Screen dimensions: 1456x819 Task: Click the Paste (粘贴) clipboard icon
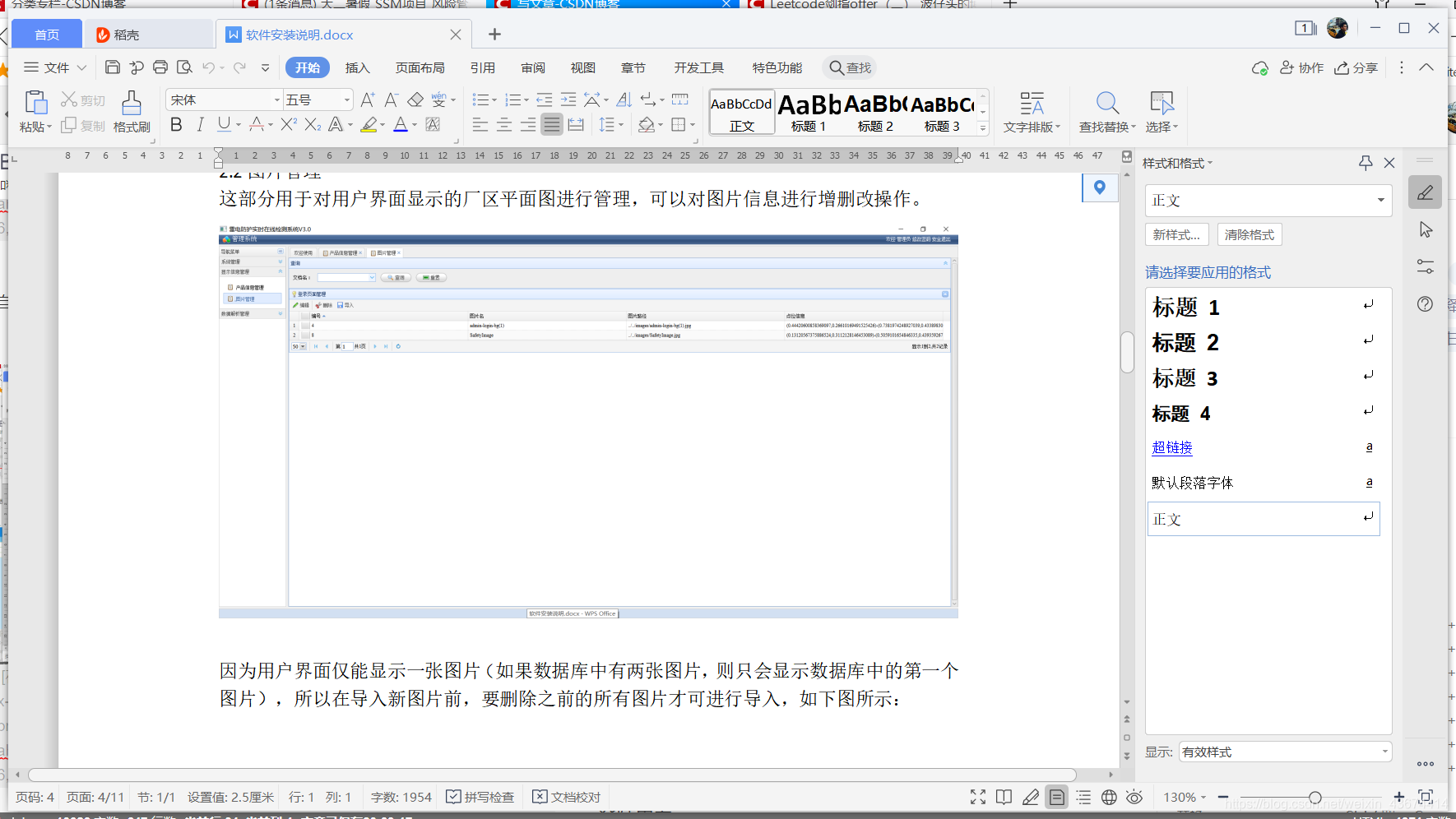[x=35, y=102]
